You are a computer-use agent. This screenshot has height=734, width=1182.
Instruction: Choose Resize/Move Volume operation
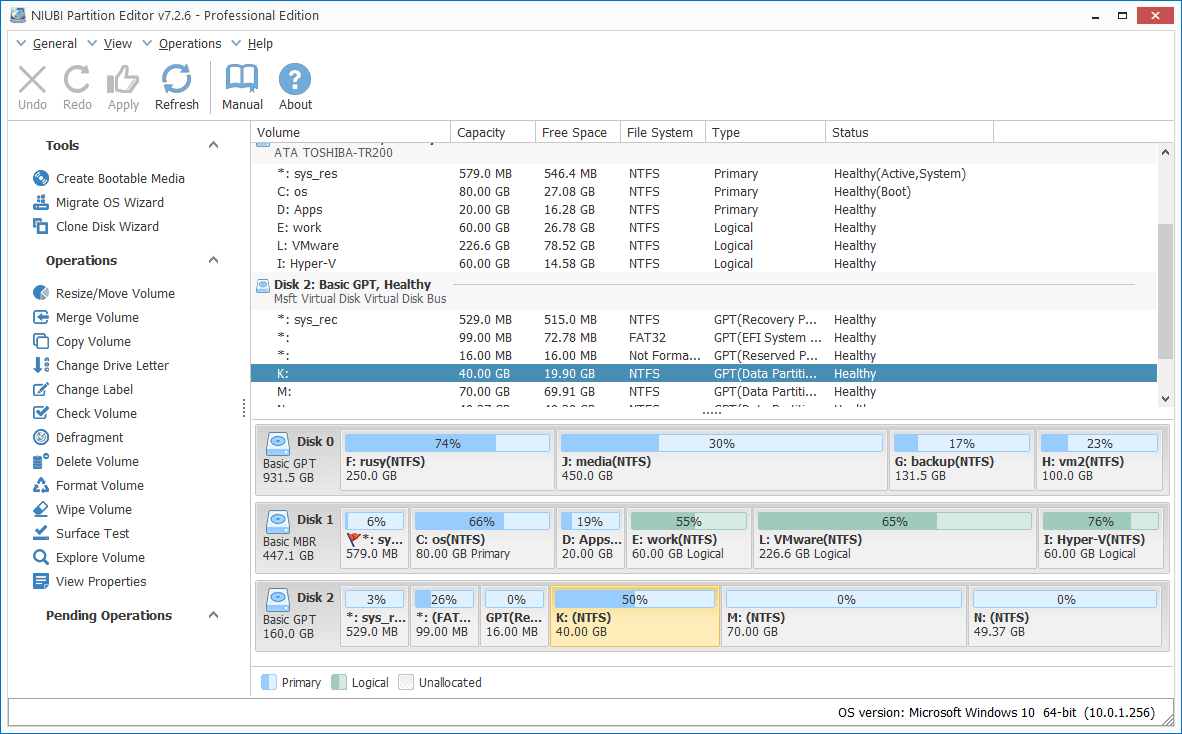(115, 293)
